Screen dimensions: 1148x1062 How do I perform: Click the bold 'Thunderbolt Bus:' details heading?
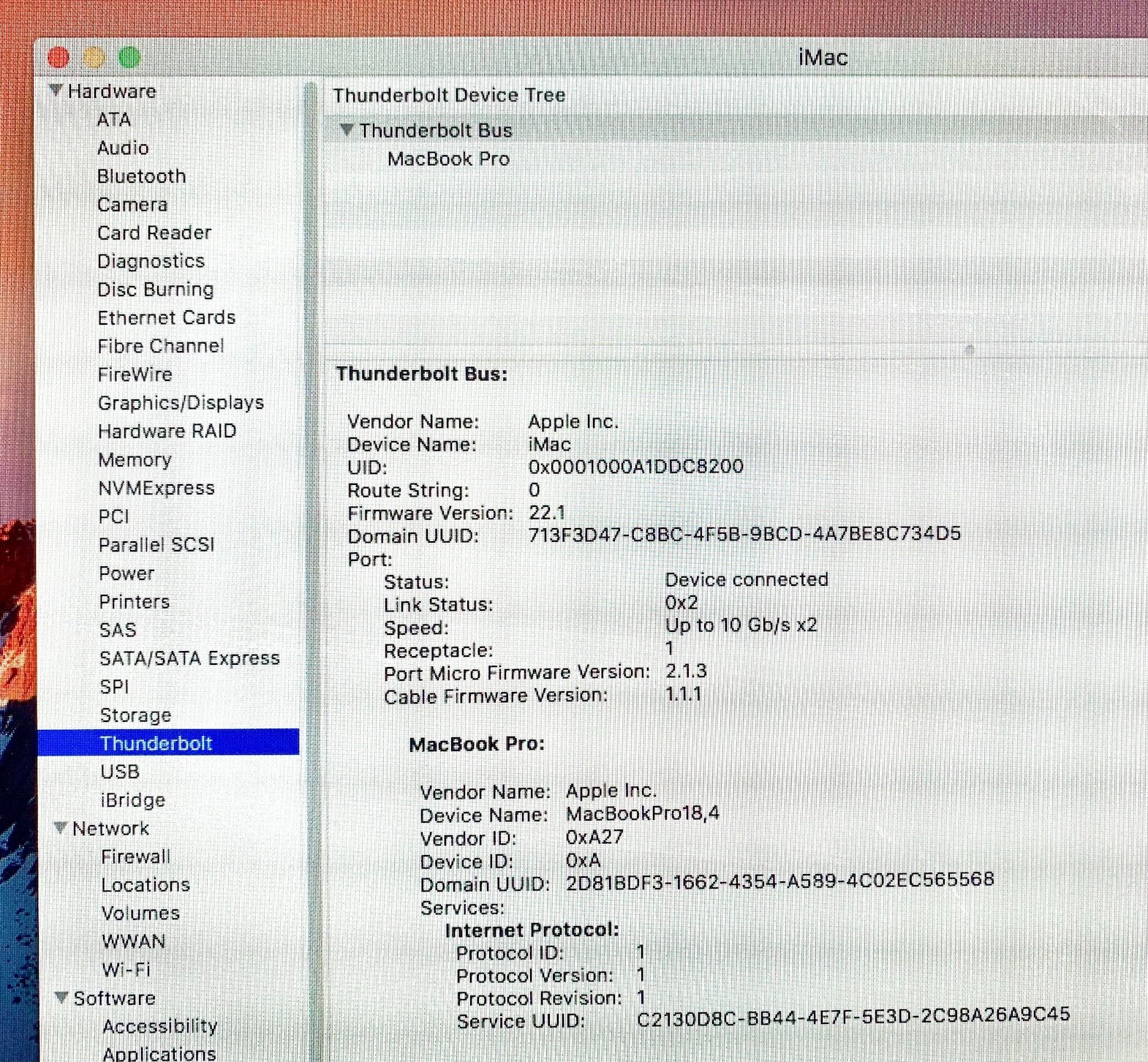click(x=422, y=374)
